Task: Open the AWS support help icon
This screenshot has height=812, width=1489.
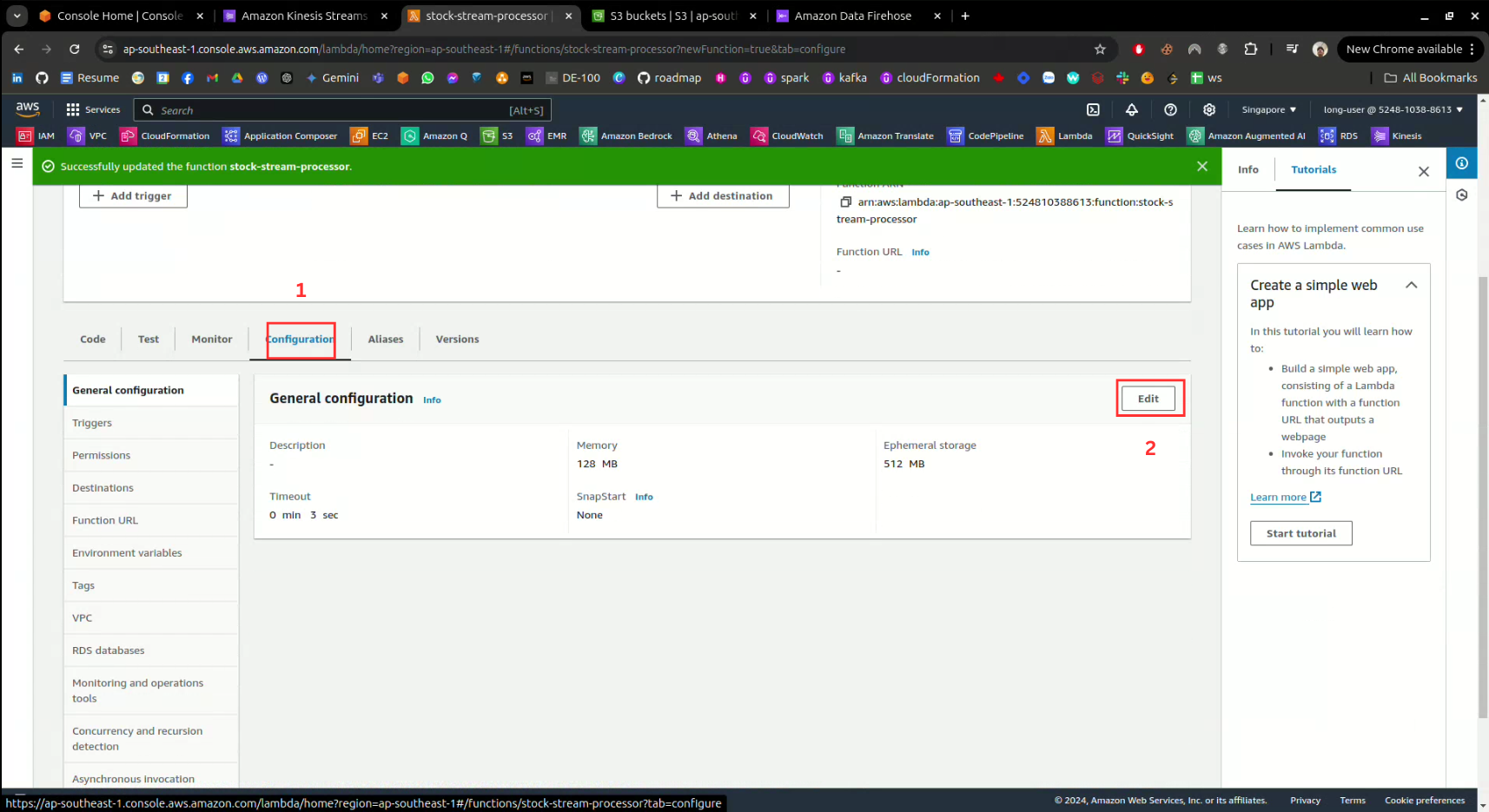Action: [1170, 109]
